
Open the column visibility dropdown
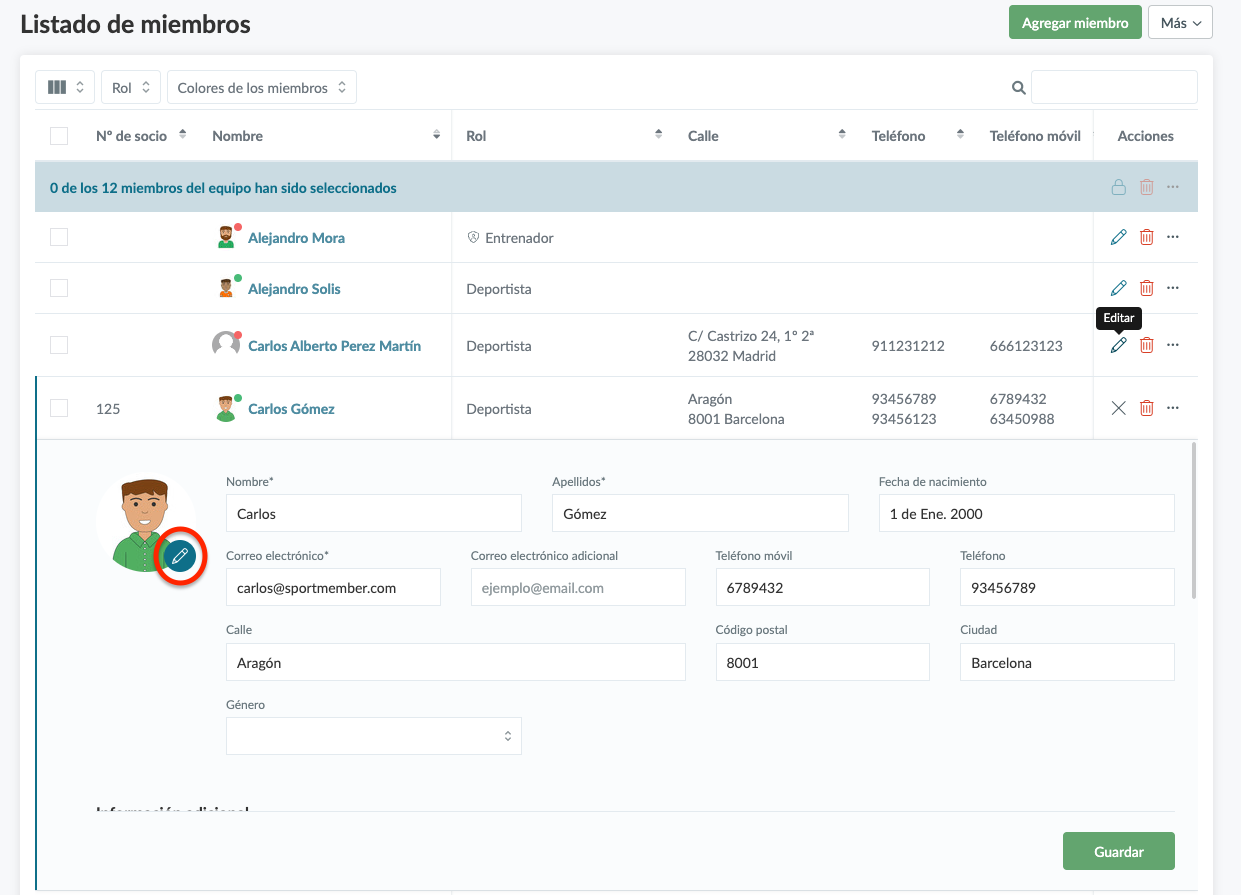(65, 88)
